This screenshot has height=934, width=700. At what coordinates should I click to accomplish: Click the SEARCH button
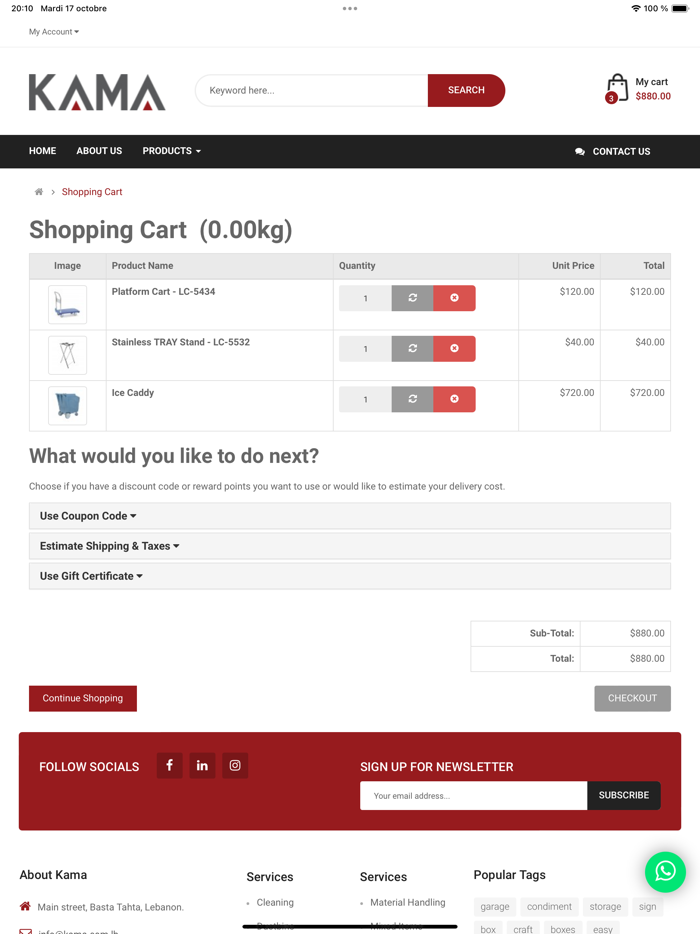(x=466, y=91)
